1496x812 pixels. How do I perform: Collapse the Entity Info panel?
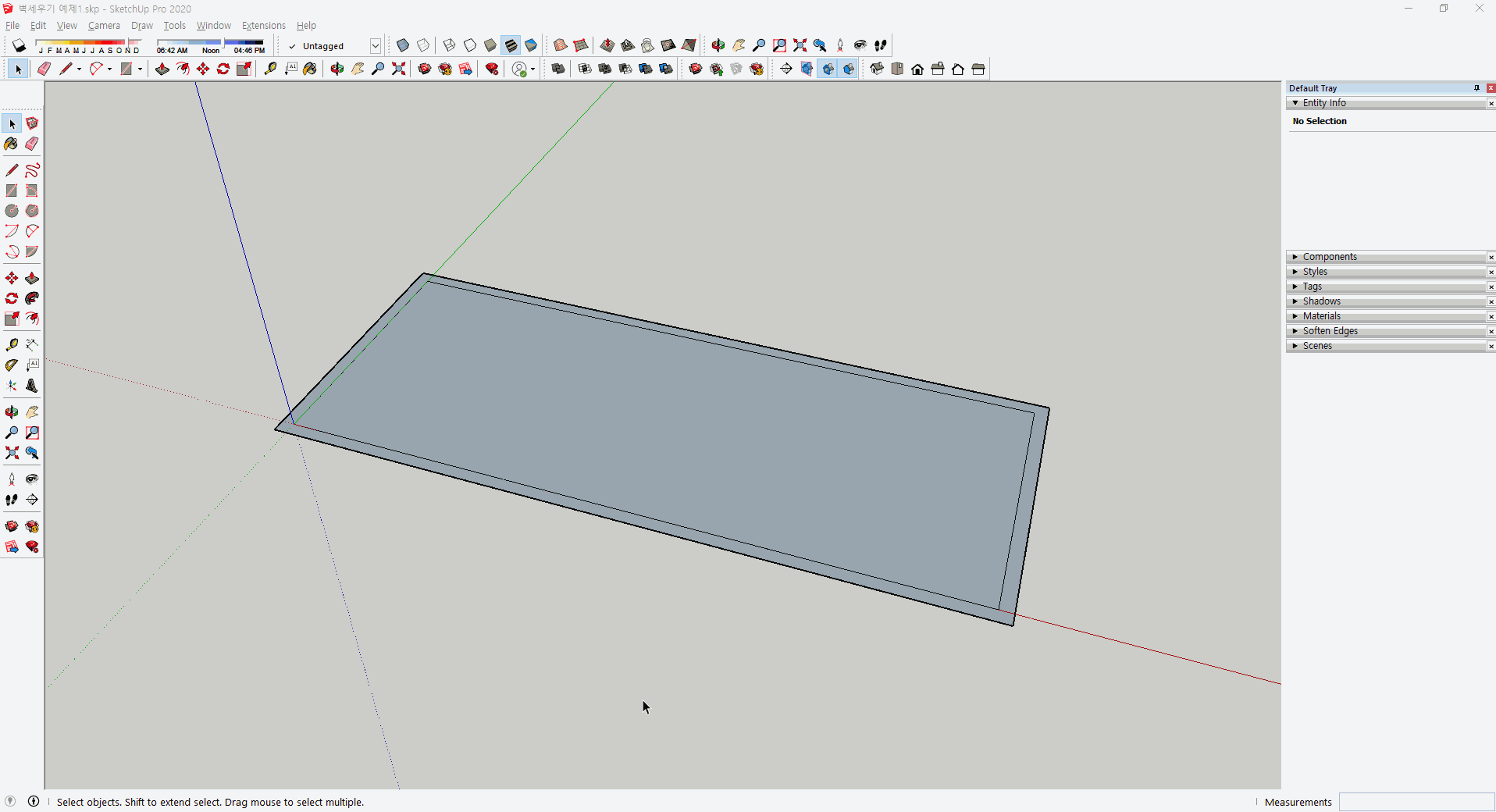pos(1295,103)
